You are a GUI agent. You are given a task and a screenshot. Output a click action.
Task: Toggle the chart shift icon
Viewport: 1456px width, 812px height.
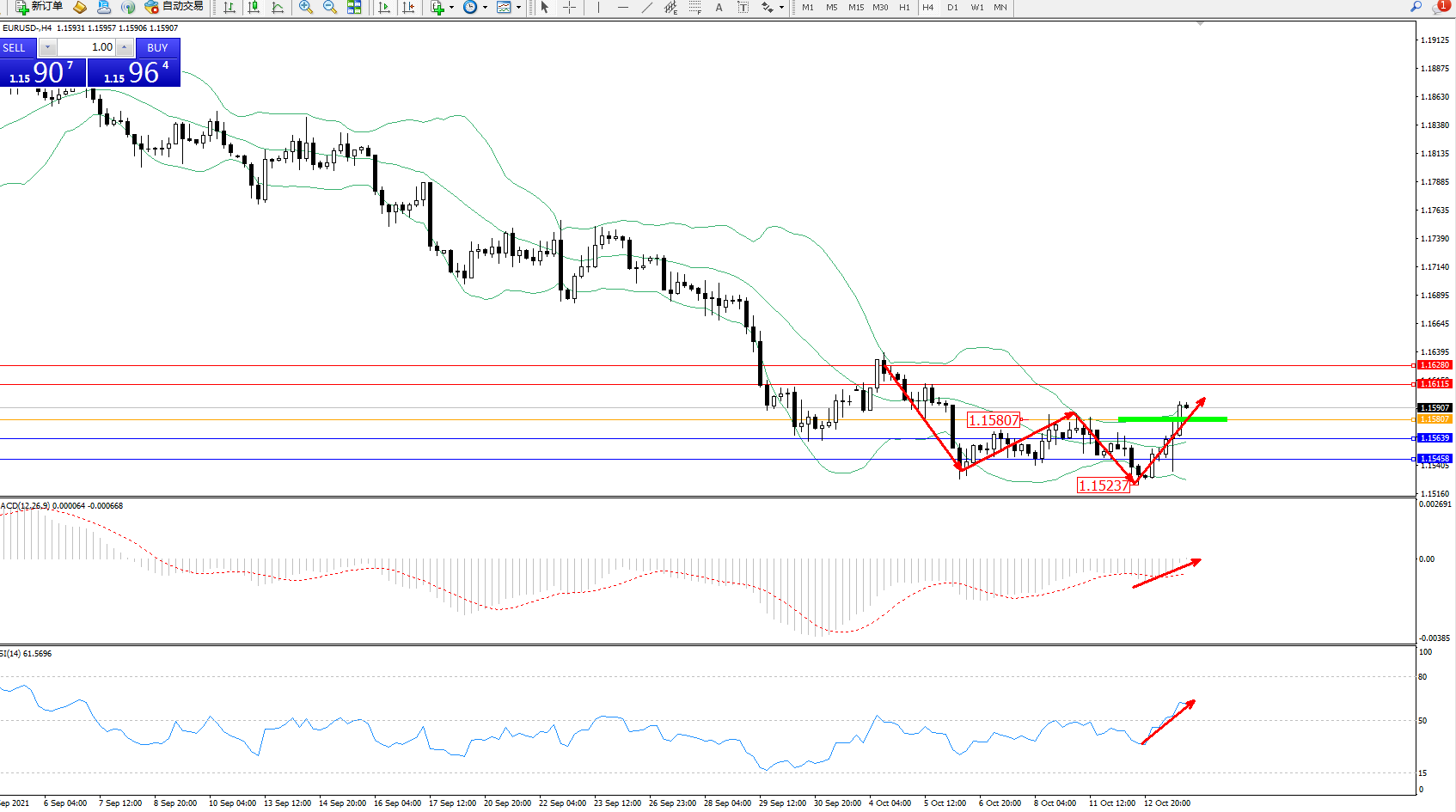click(x=408, y=7)
